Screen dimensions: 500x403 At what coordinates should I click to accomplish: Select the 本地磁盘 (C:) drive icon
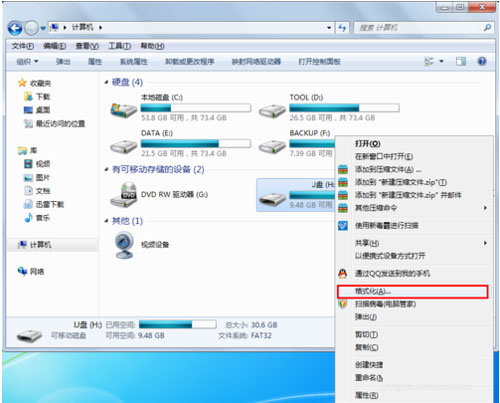[124, 110]
